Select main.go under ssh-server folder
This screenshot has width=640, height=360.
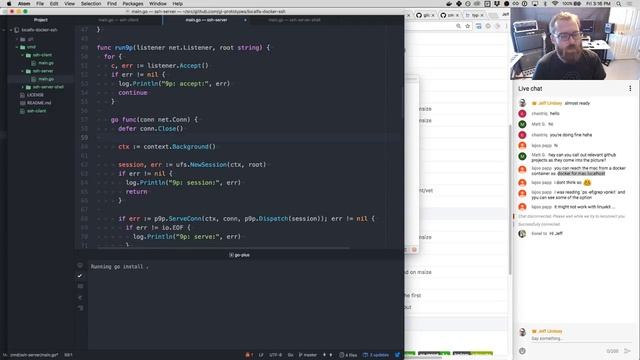pos(46,79)
